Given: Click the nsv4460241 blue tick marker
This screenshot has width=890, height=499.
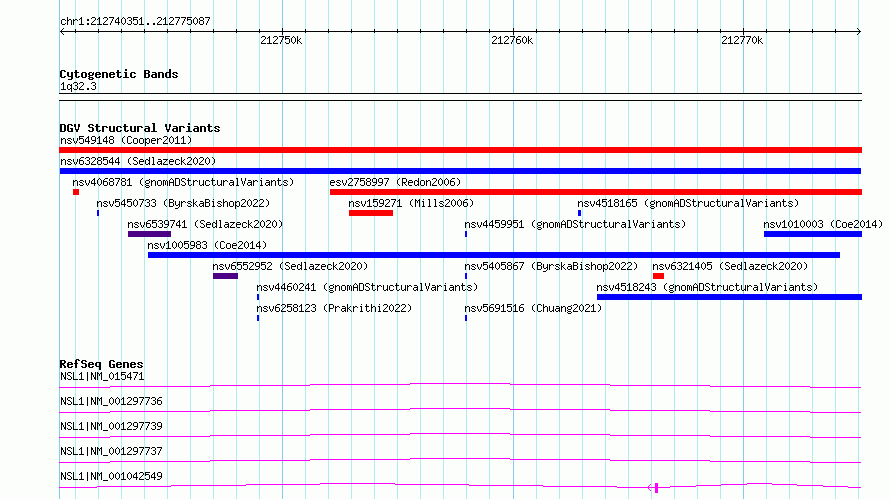Looking at the screenshot, I should [258, 297].
